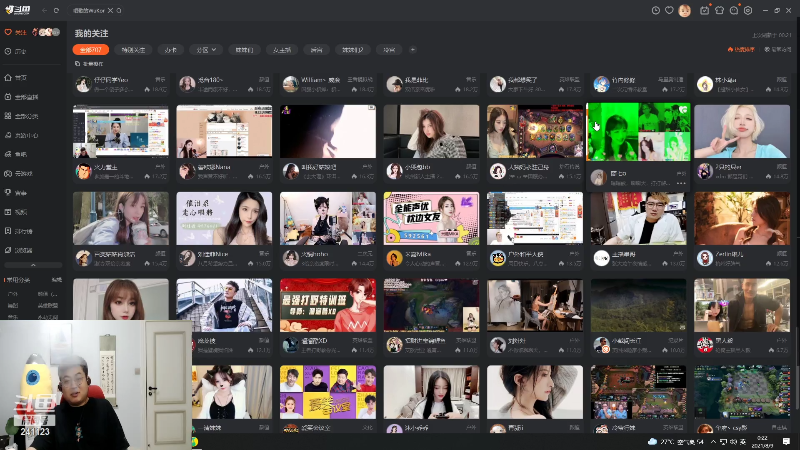
Task: Open the thumbnail of the man in a white coat
Action: click(x=638, y=218)
